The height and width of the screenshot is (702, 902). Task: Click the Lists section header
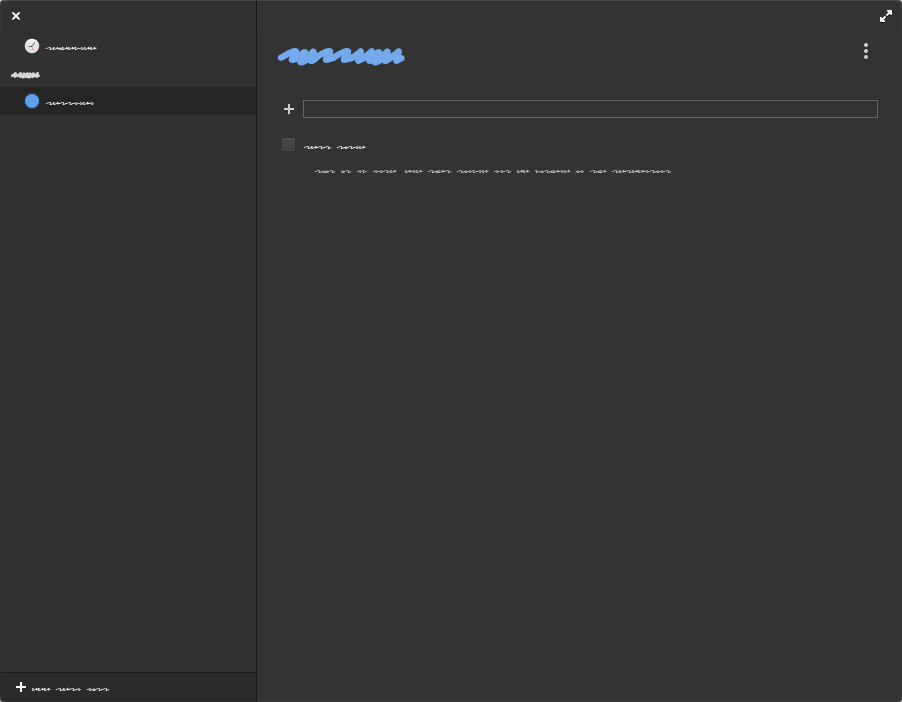click(x=27, y=75)
